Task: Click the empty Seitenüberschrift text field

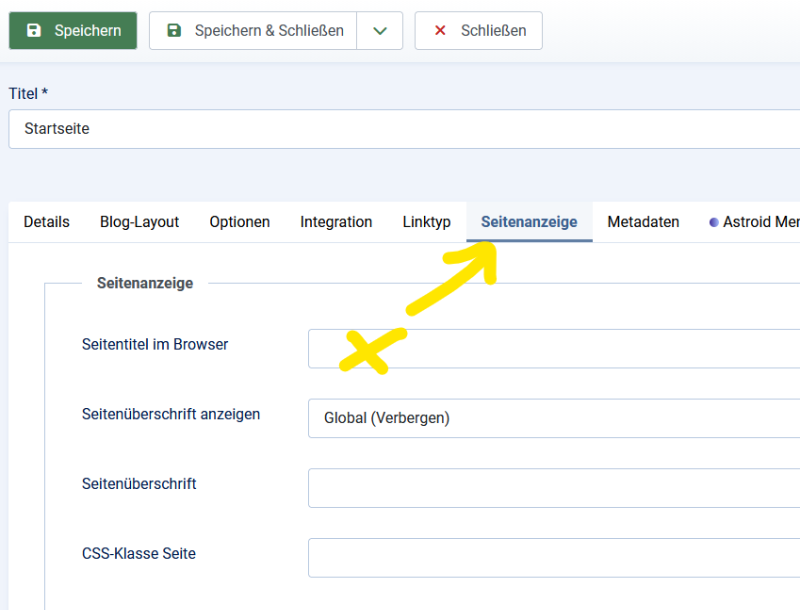Action: [x=555, y=488]
